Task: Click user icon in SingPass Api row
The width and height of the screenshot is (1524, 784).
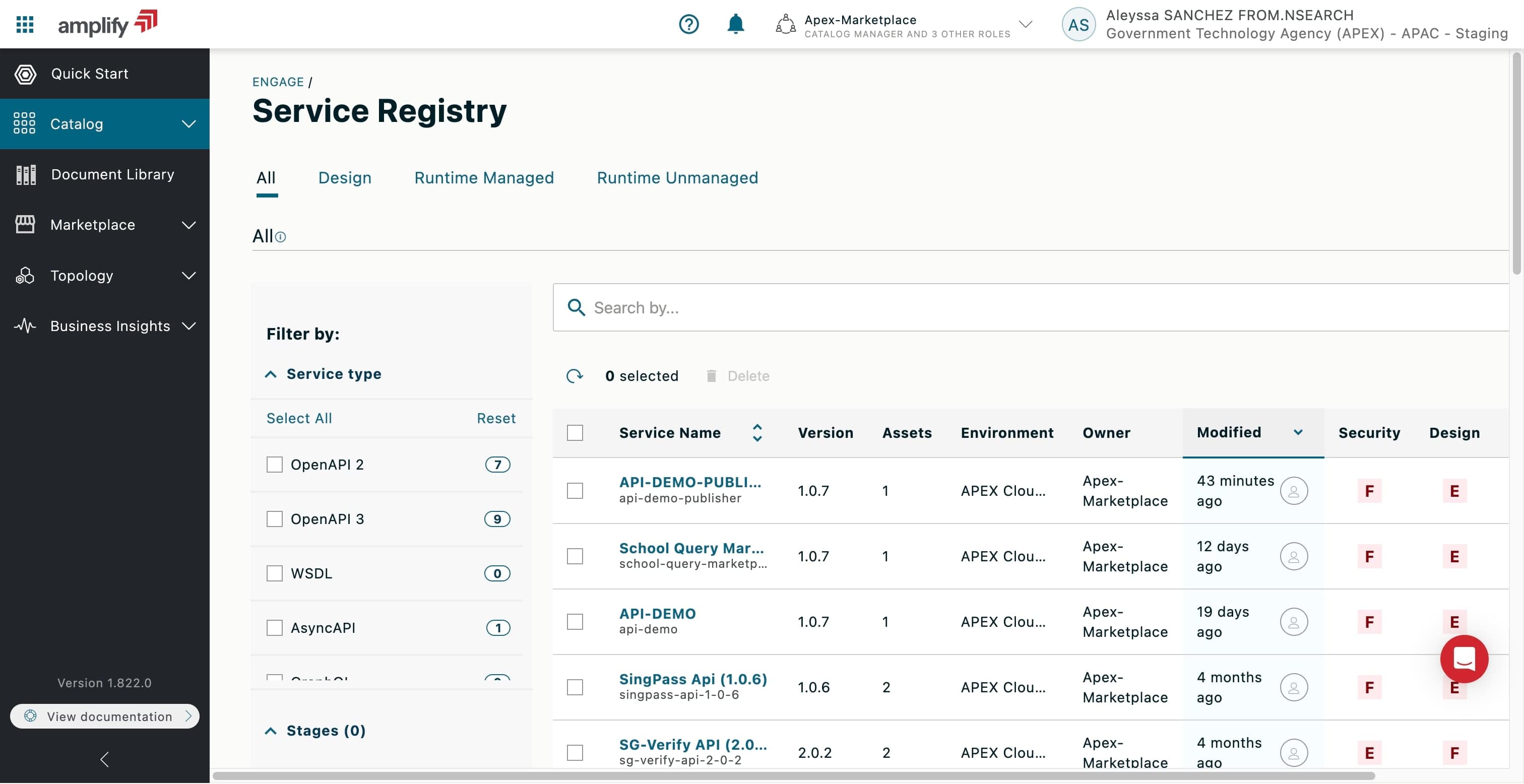Action: (1293, 688)
